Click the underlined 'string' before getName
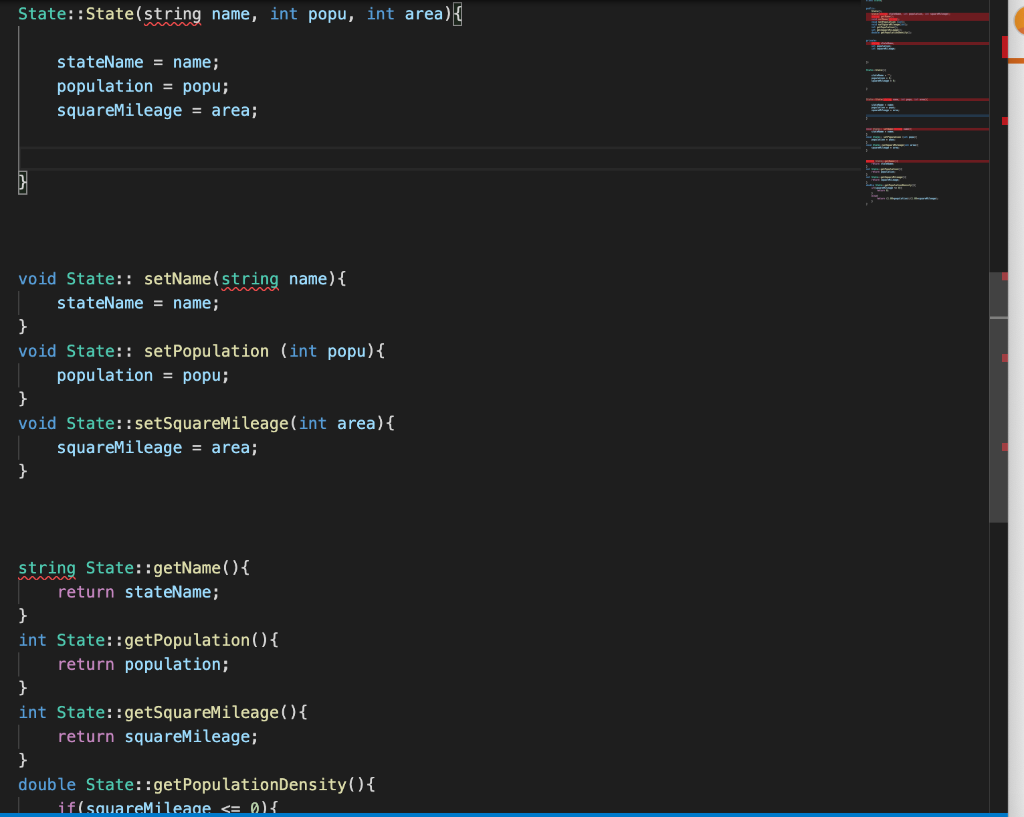The width and height of the screenshot is (1024, 817). [45, 567]
